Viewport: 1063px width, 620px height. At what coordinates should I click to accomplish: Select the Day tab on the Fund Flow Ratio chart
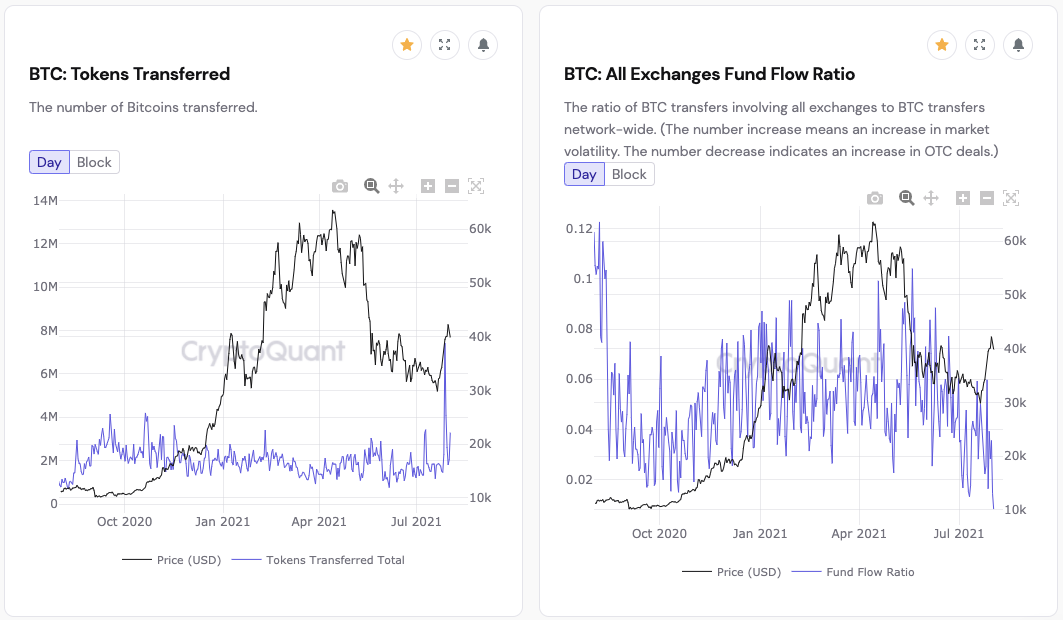coord(584,173)
